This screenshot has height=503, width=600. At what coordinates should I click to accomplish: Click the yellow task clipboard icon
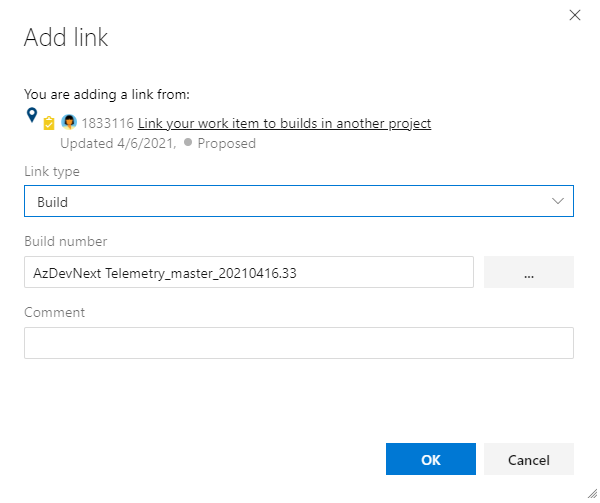pos(48,124)
